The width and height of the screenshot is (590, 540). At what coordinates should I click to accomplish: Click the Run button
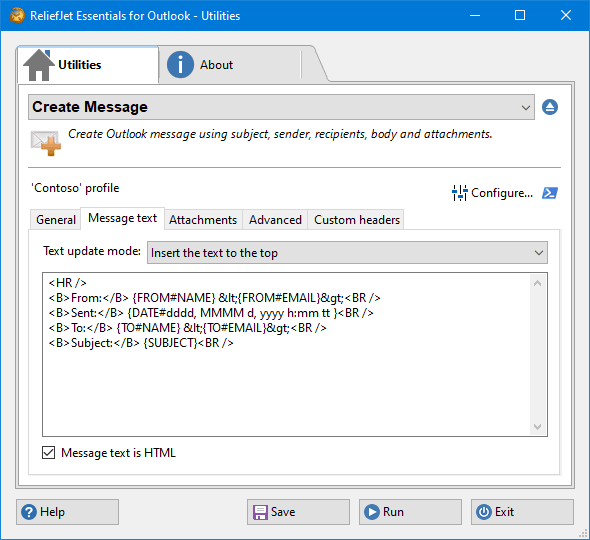[x=410, y=512]
